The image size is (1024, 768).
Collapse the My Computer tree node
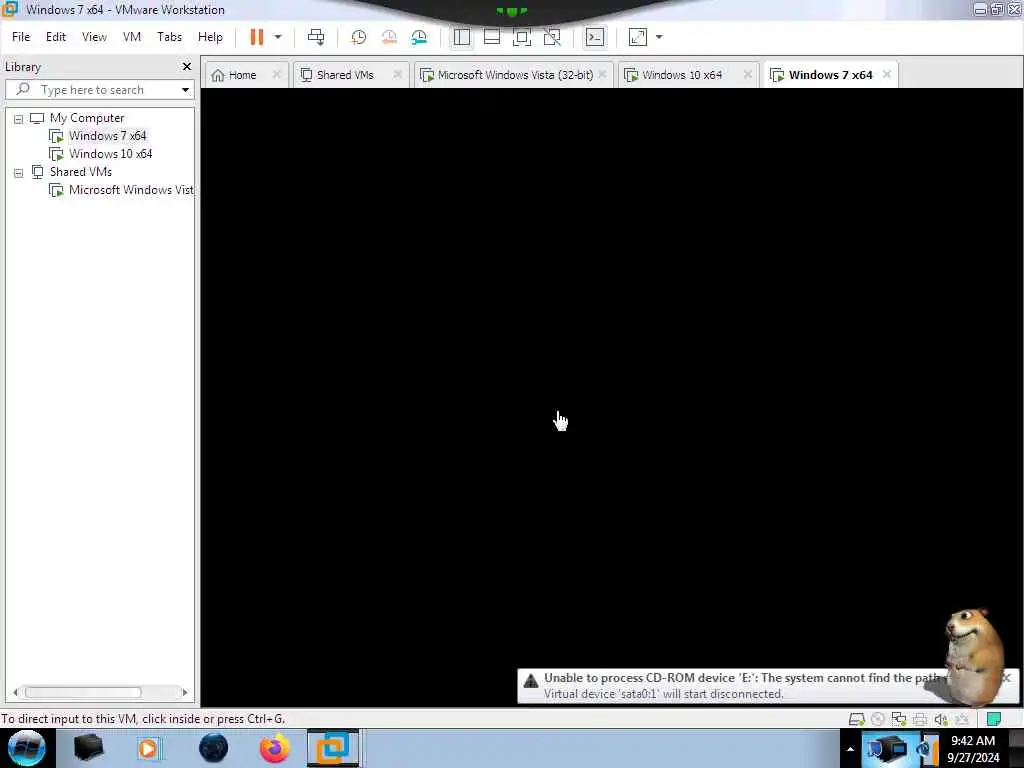tap(18, 119)
